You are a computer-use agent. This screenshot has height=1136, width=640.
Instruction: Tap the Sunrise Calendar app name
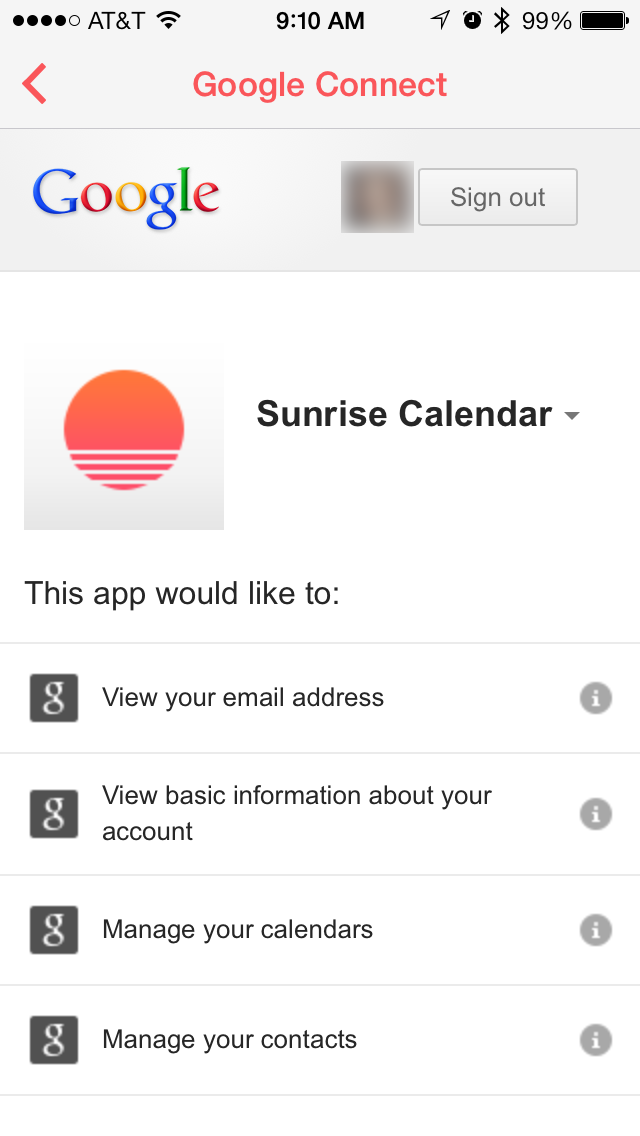pos(404,414)
